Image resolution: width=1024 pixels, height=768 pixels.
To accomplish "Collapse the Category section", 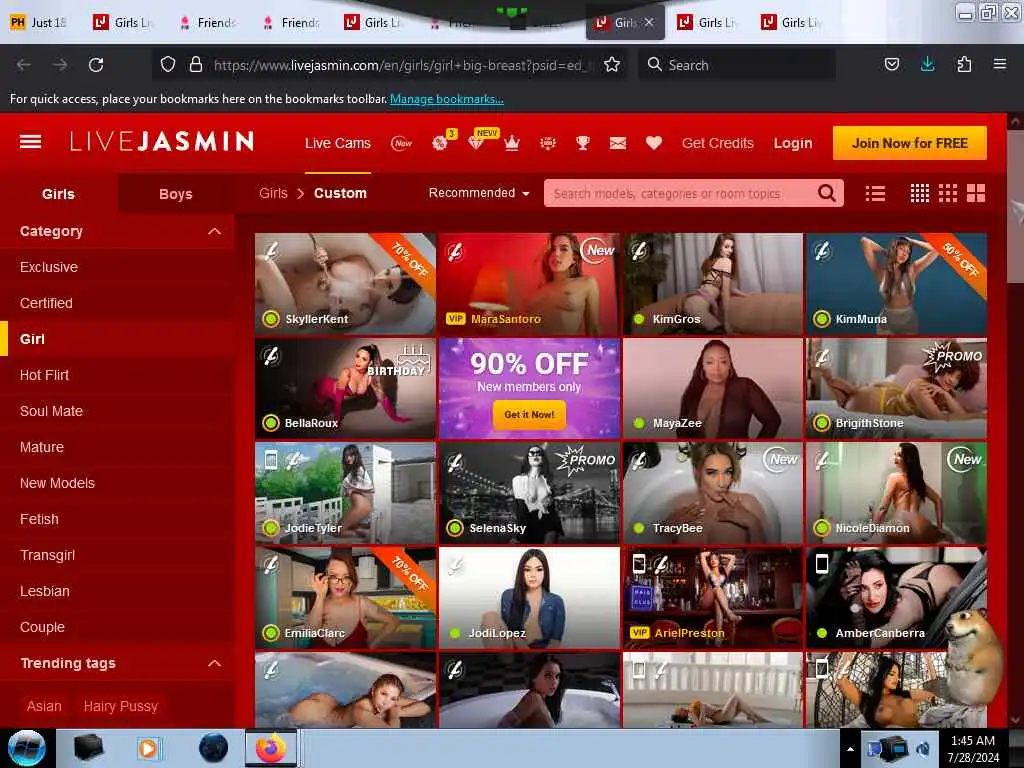I will [x=214, y=231].
